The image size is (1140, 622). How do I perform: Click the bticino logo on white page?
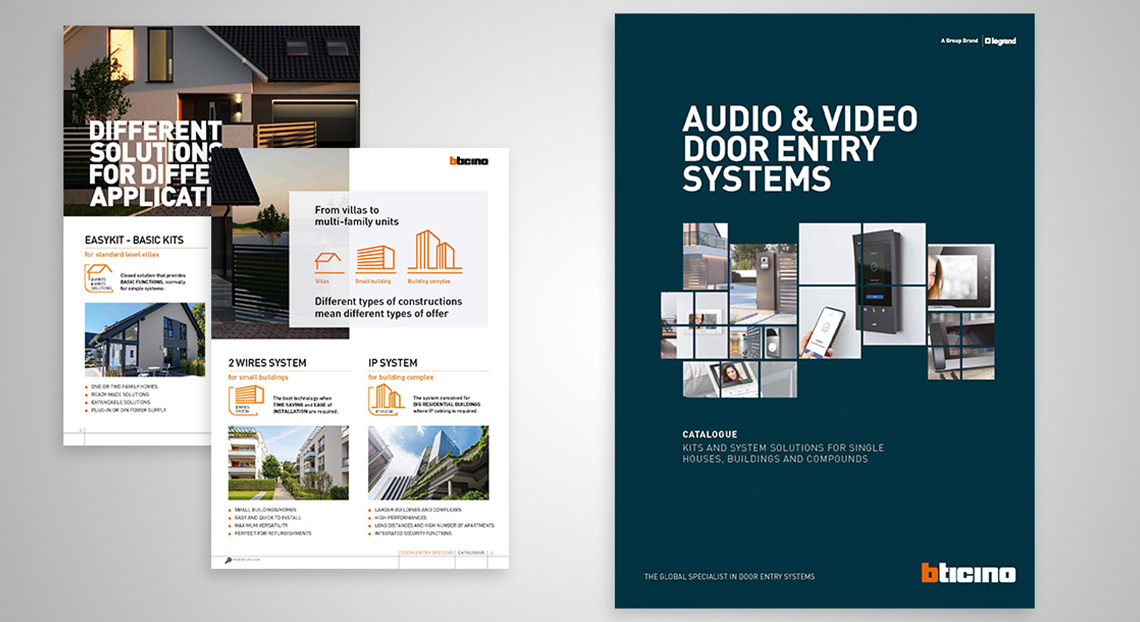468,161
